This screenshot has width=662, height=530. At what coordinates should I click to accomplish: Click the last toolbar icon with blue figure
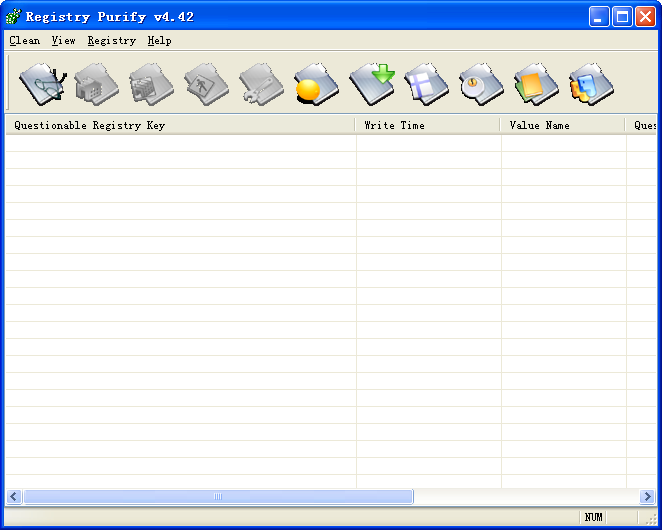tap(591, 83)
